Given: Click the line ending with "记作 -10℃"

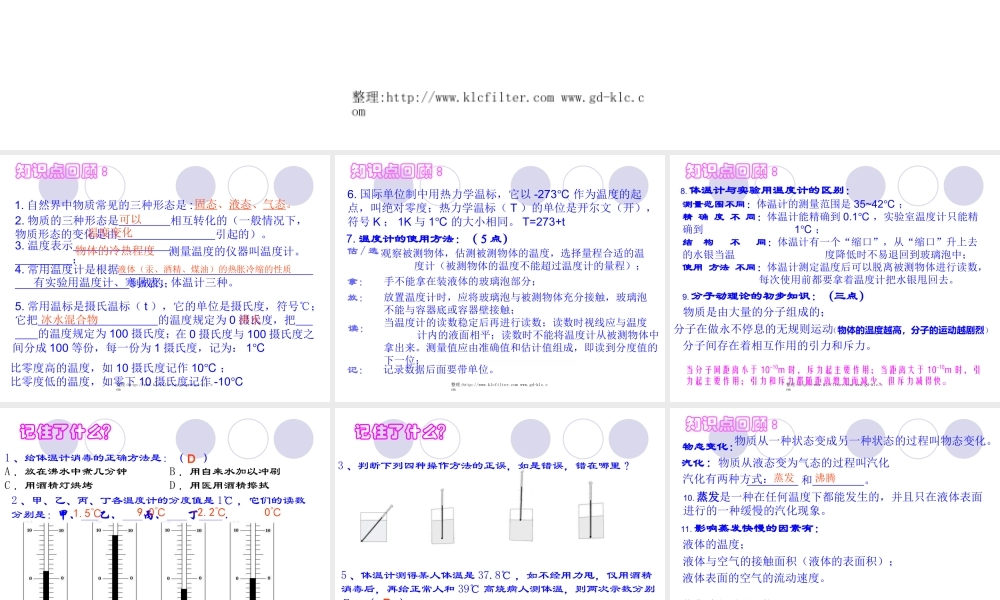Looking at the screenshot, I should 127,382.
